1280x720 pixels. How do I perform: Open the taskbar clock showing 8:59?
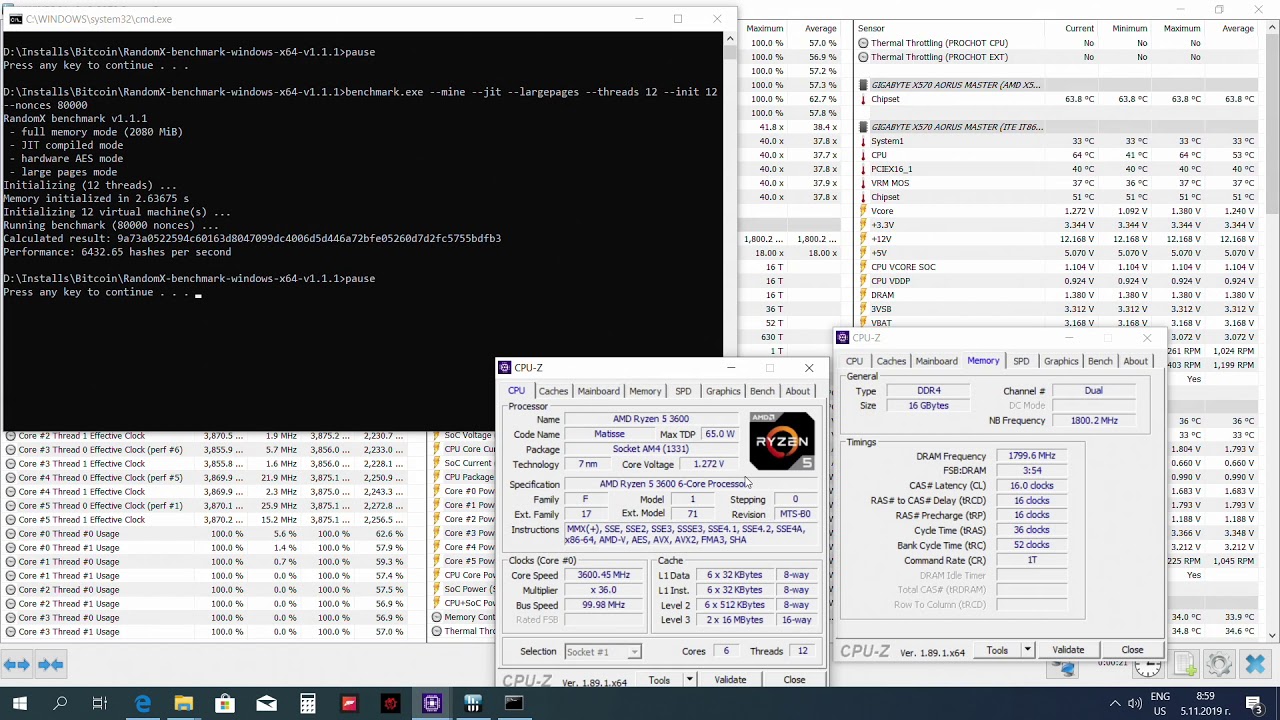pyautogui.click(x=1205, y=704)
